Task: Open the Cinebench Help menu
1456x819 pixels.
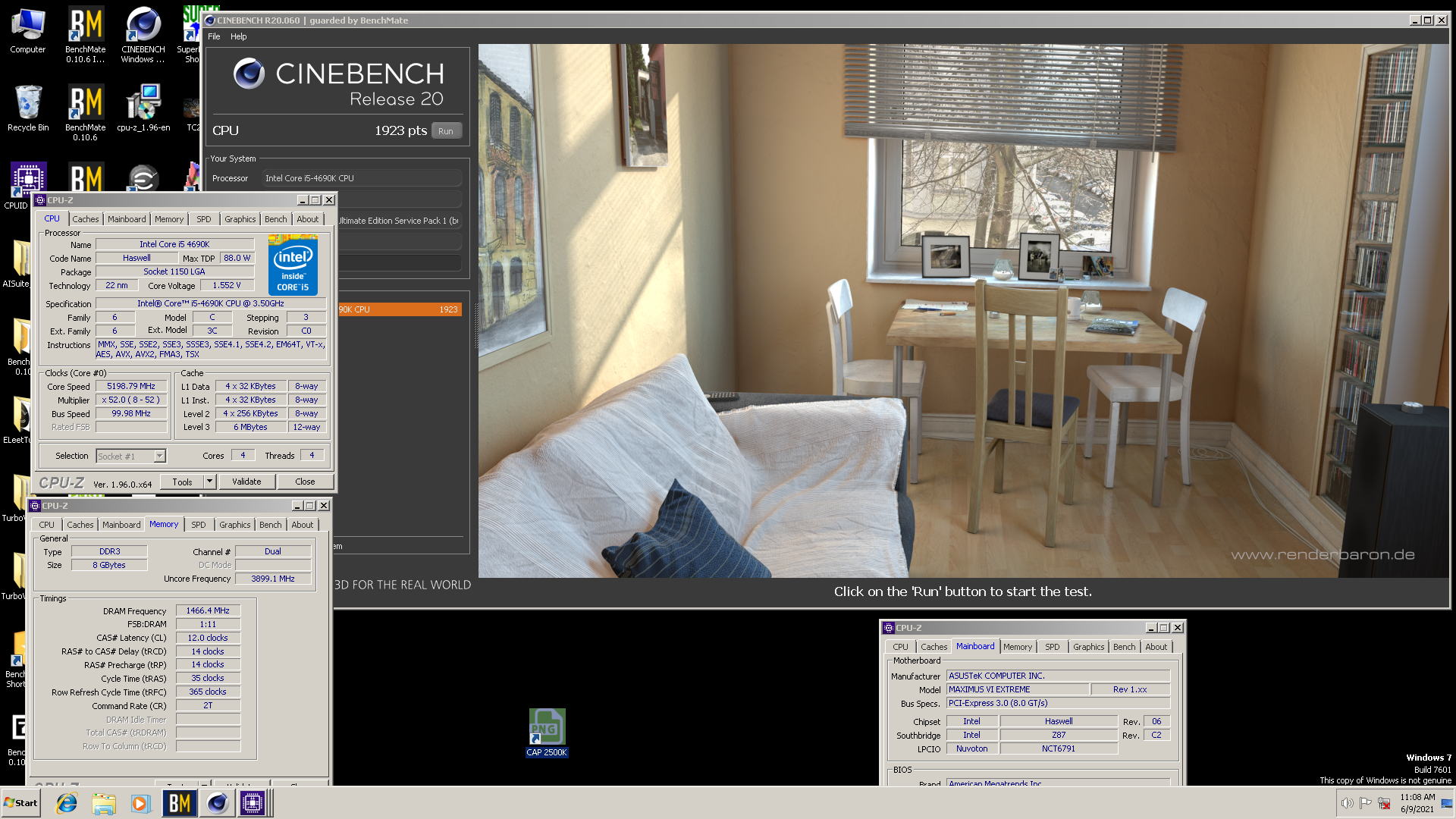Action: point(239,36)
